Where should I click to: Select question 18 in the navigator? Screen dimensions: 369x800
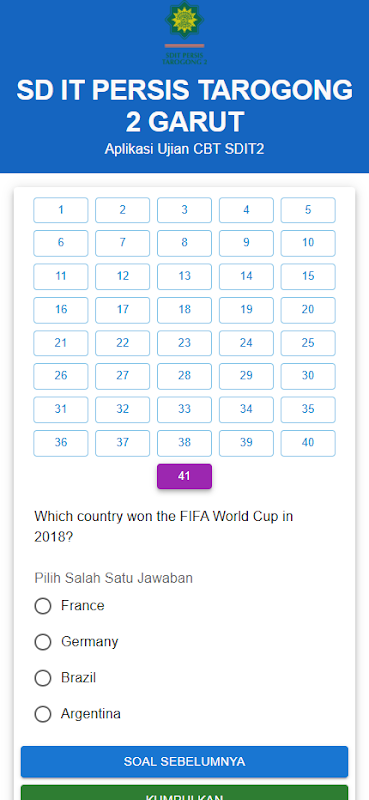tap(184, 310)
